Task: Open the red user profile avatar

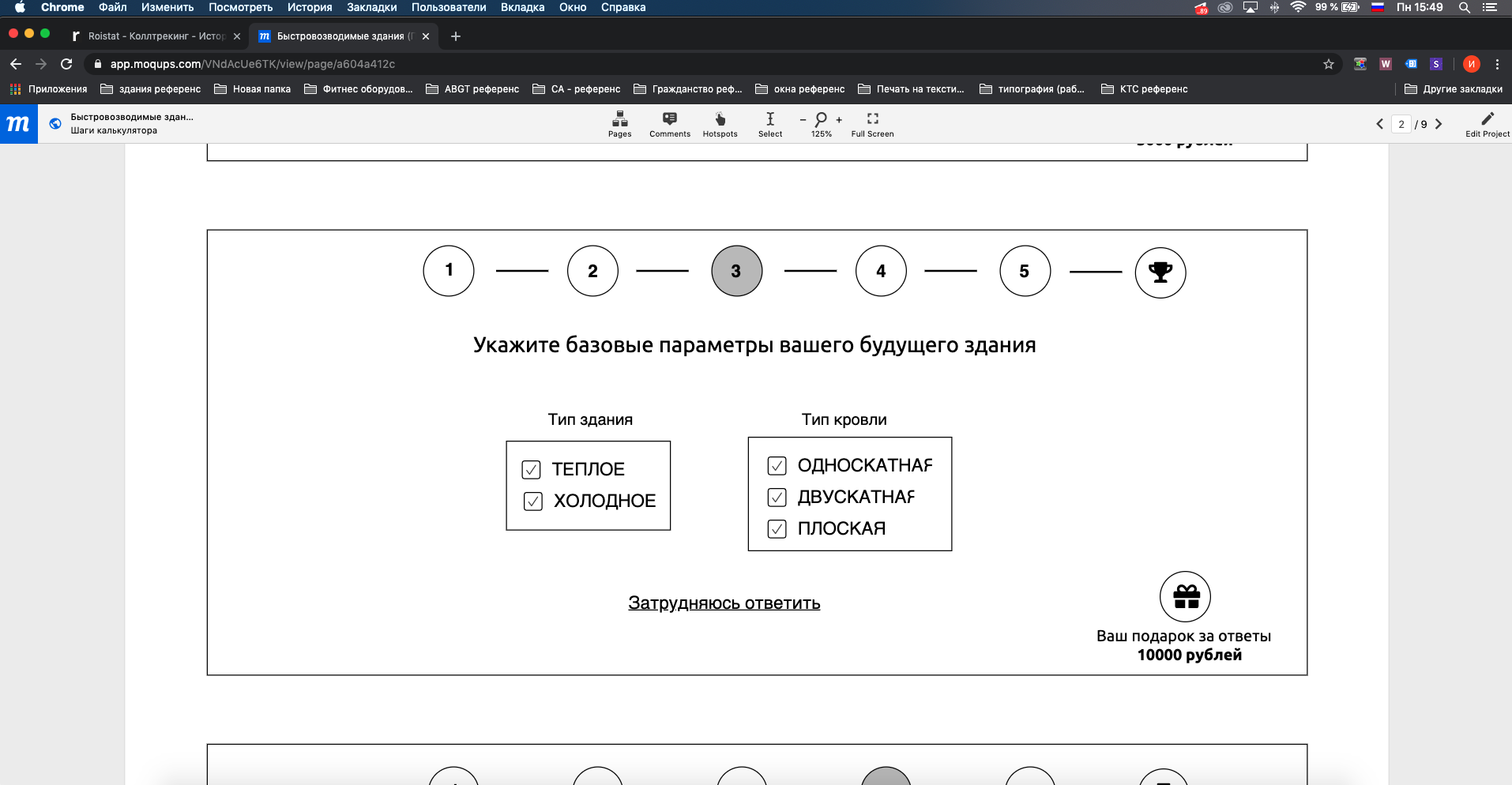Action: pyautogui.click(x=1471, y=64)
